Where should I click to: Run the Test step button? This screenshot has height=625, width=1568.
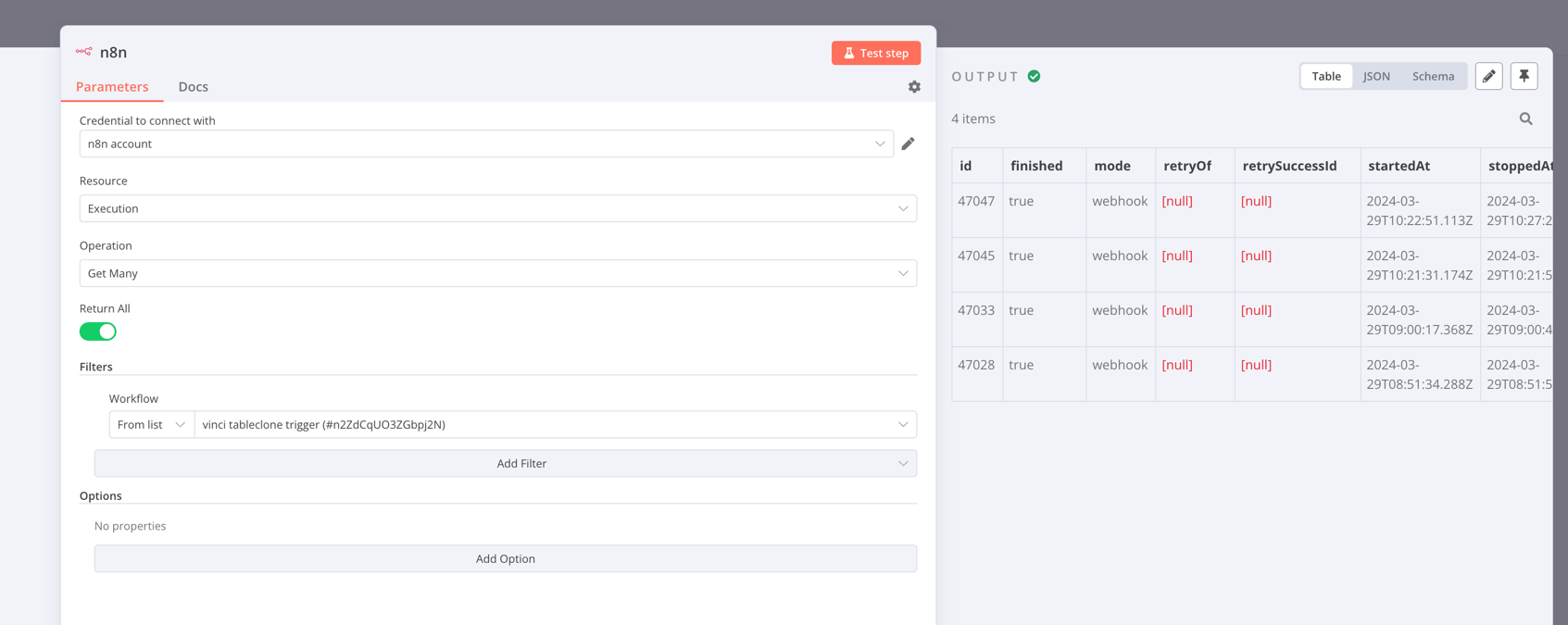[x=876, y=53]
